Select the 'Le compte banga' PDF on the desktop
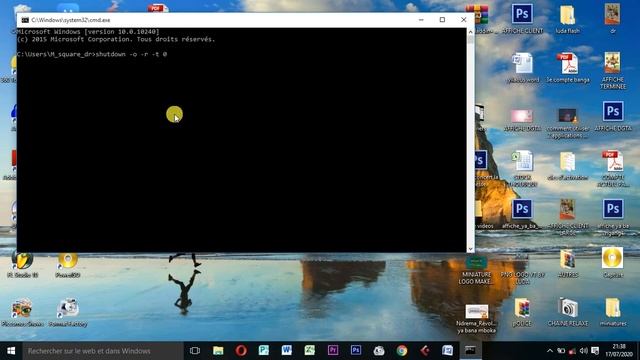Image resolution: width=640 pixels, height=360 pixels. [568, 68]
